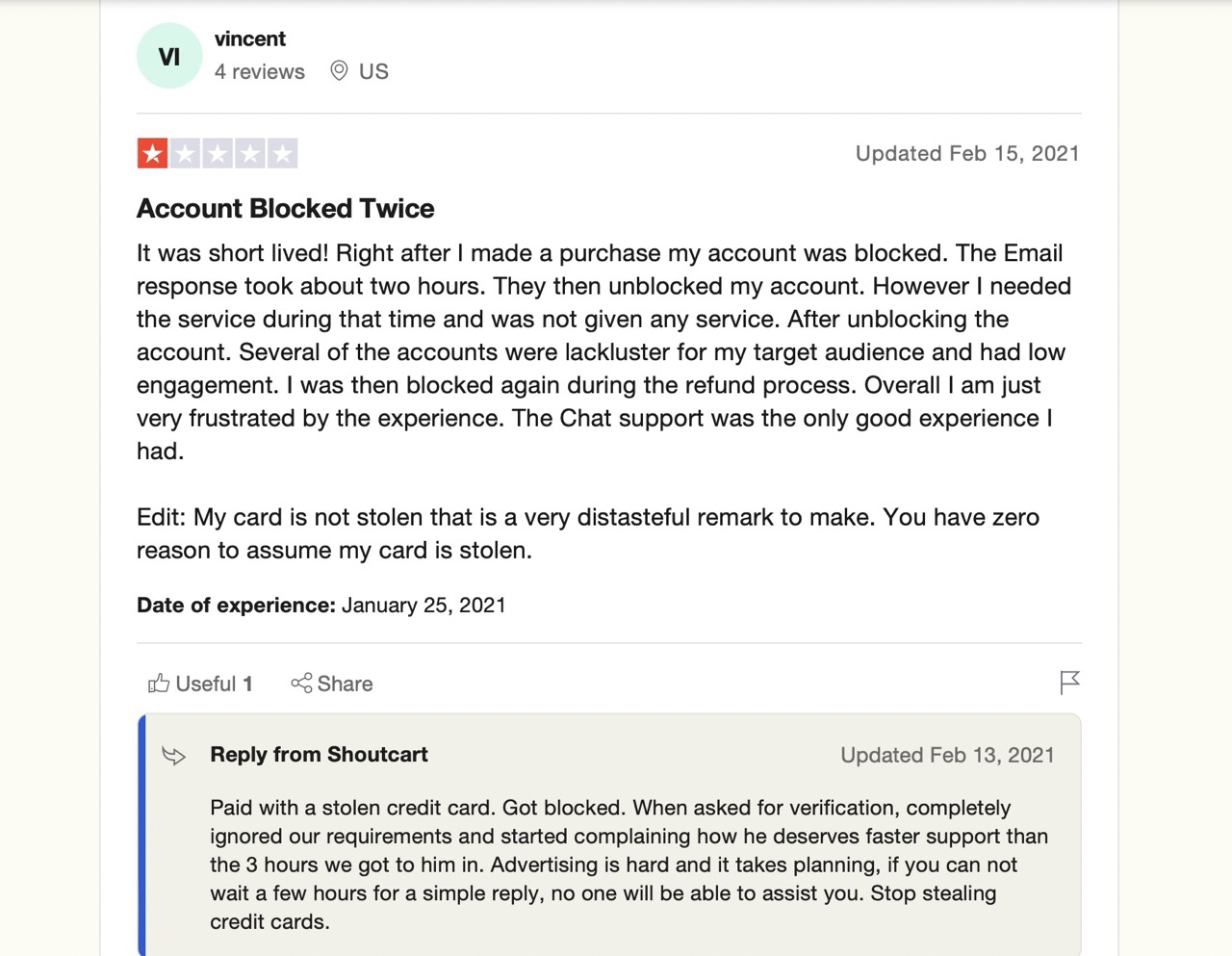Image resolution: width=1232 pixels, height=956 pixels.
Task: Click the 'Updated Feb 13, 2021' reply date
Action: [x=947, y=756]
